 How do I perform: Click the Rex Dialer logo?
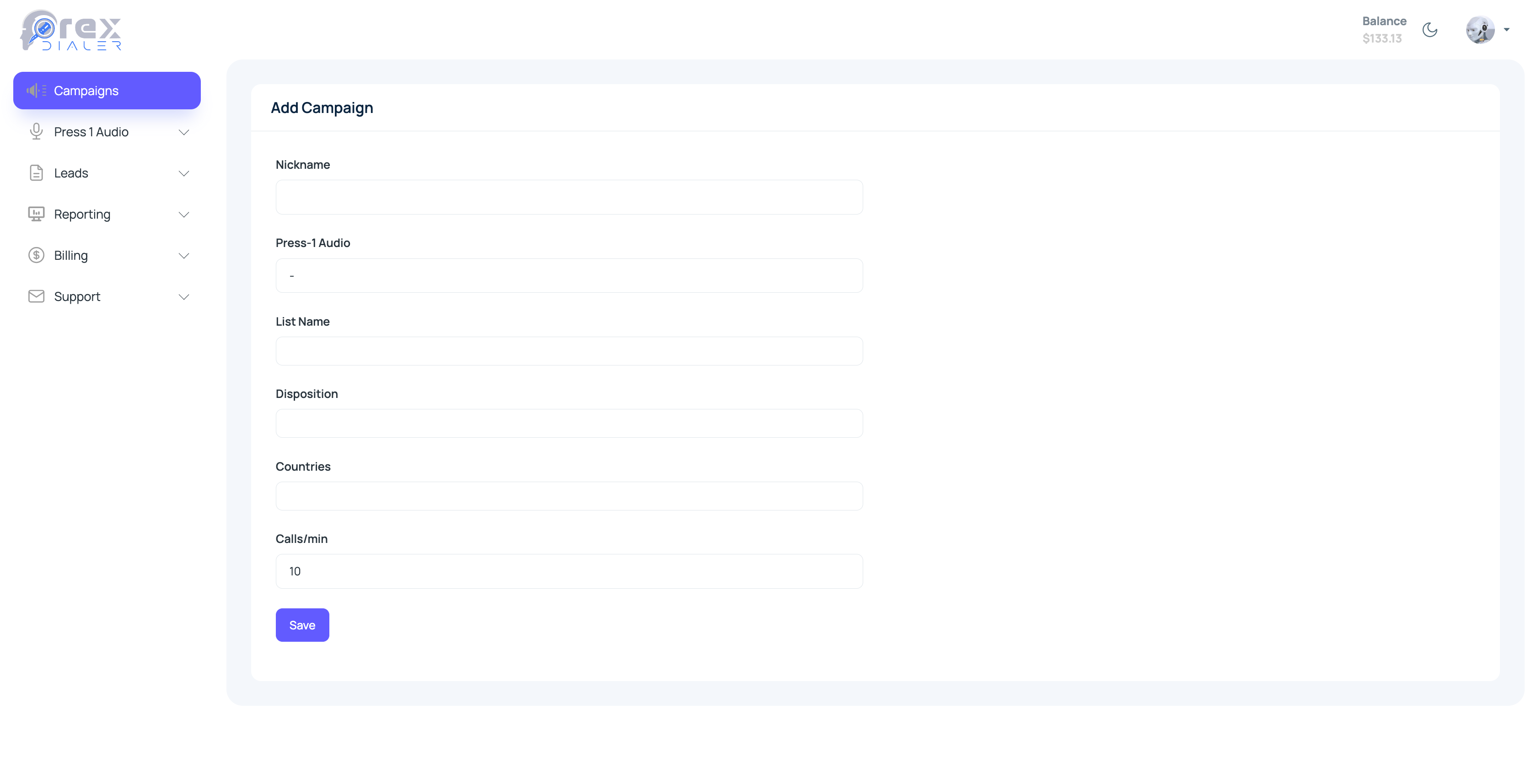[71, 31]
